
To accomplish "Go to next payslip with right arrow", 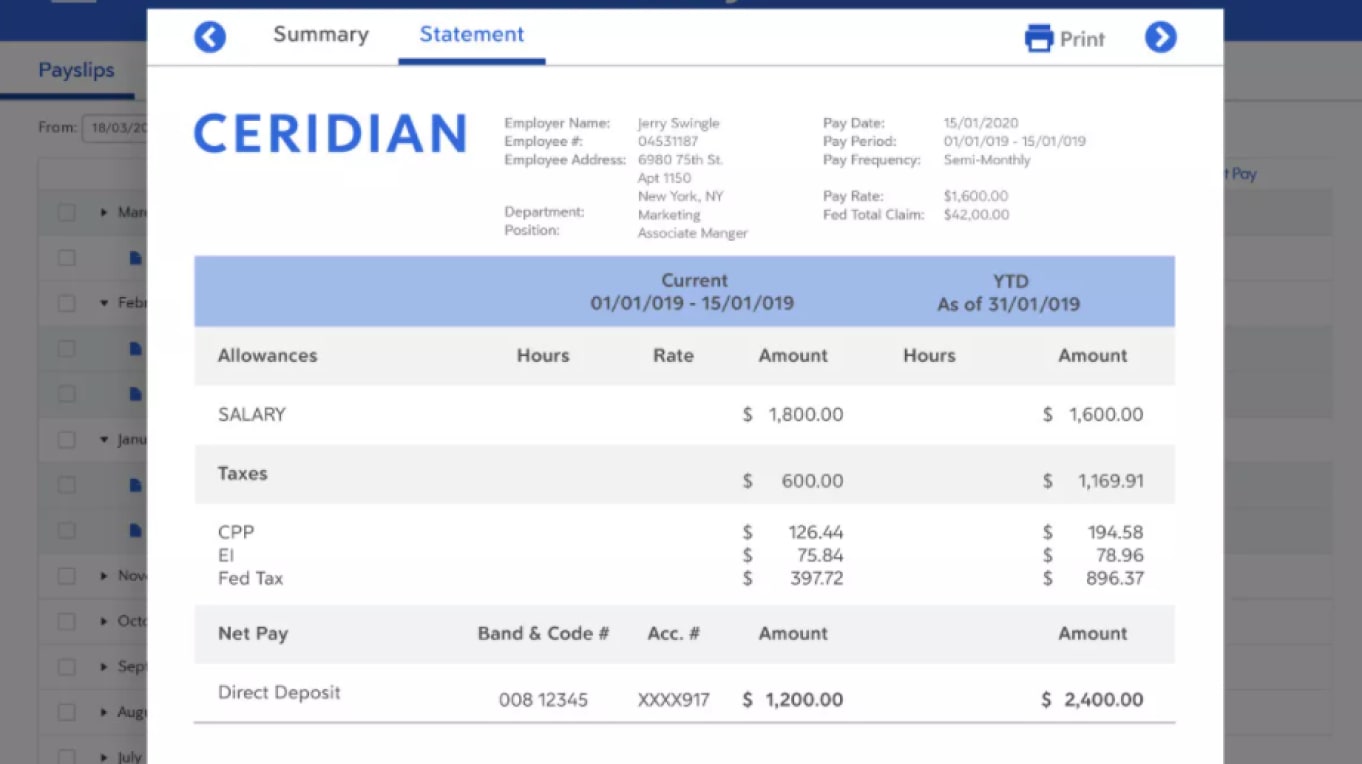I will pos(1160,38).
